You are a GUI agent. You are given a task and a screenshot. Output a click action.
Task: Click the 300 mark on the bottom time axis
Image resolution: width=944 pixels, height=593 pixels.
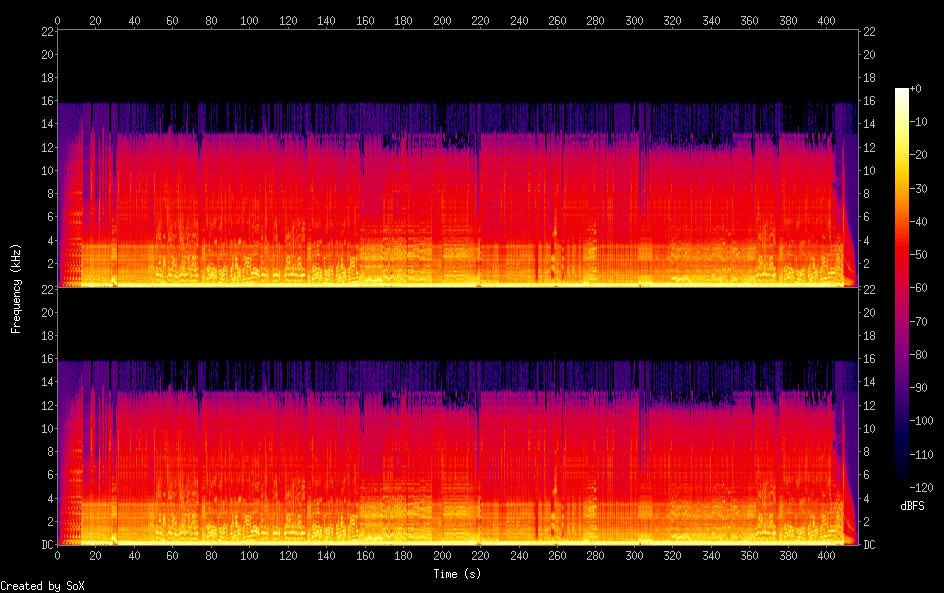(x=634, y=555)
